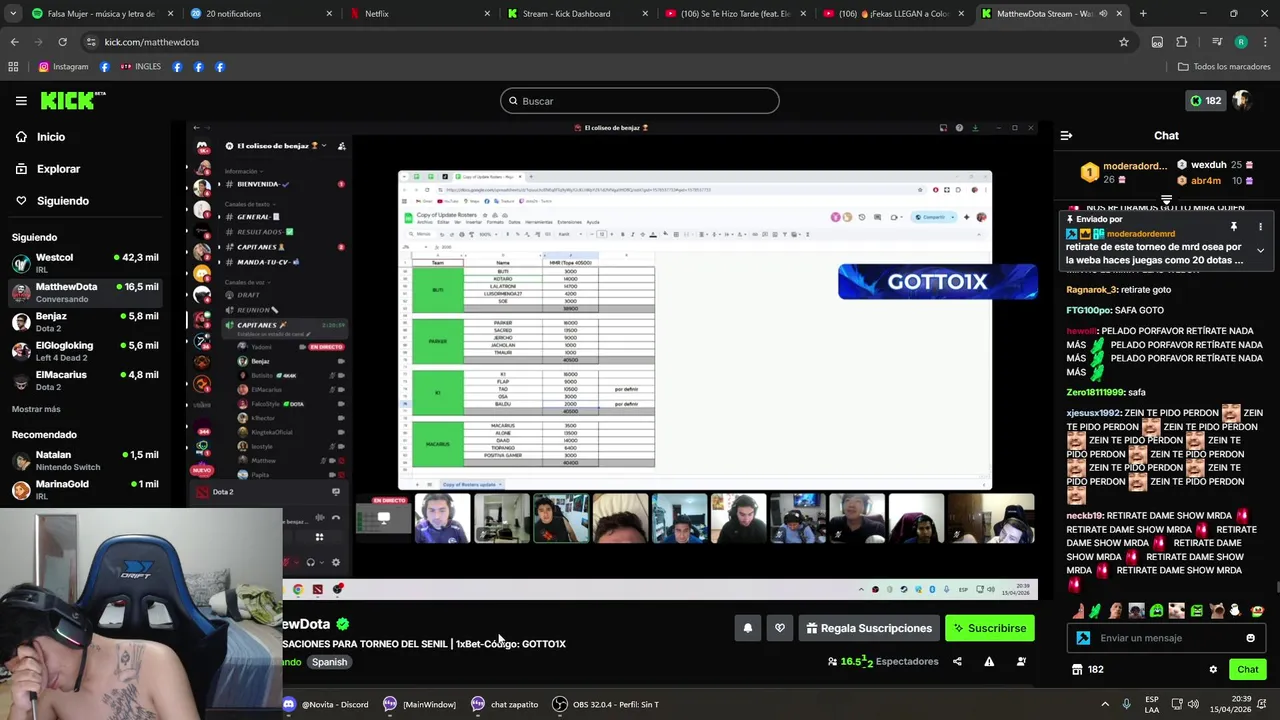Open Instagram bookmark
1280x720 pixels.
pyautogui.click(x=63, y=67)
